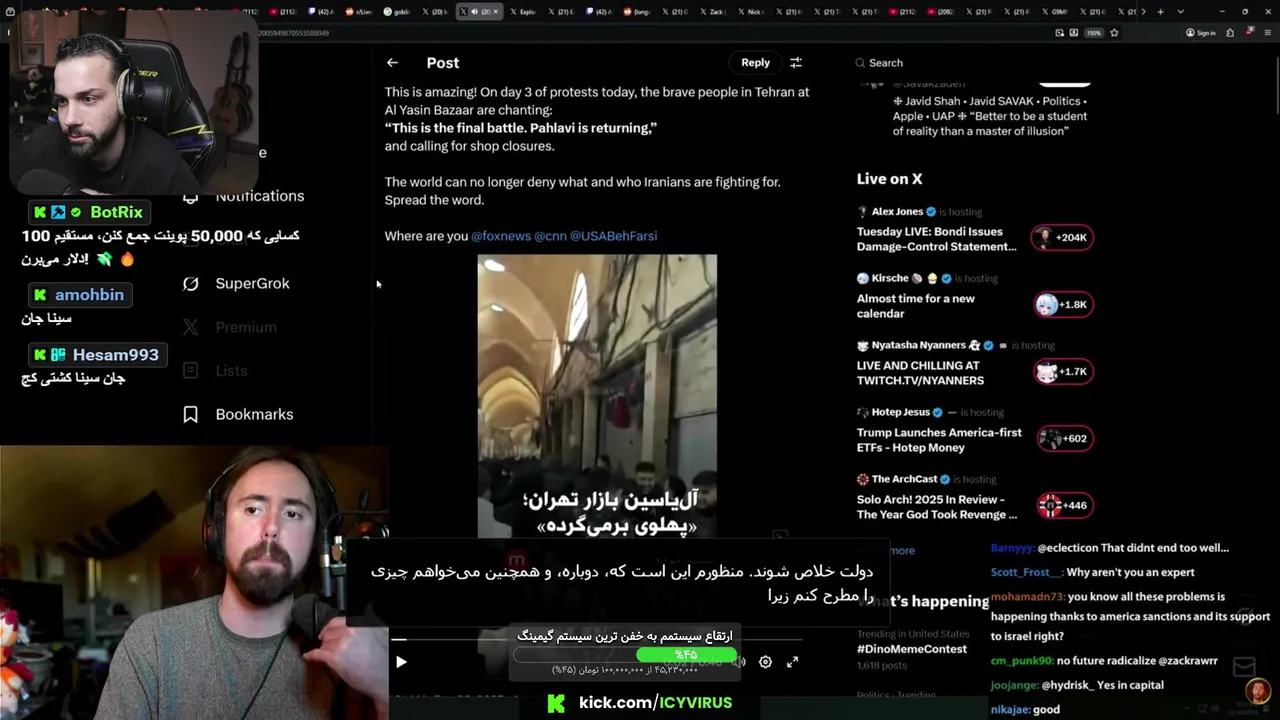Screen dimensions: 1280x720
Task: Open reply filter settings icon beside Reply
Action: 796,62
